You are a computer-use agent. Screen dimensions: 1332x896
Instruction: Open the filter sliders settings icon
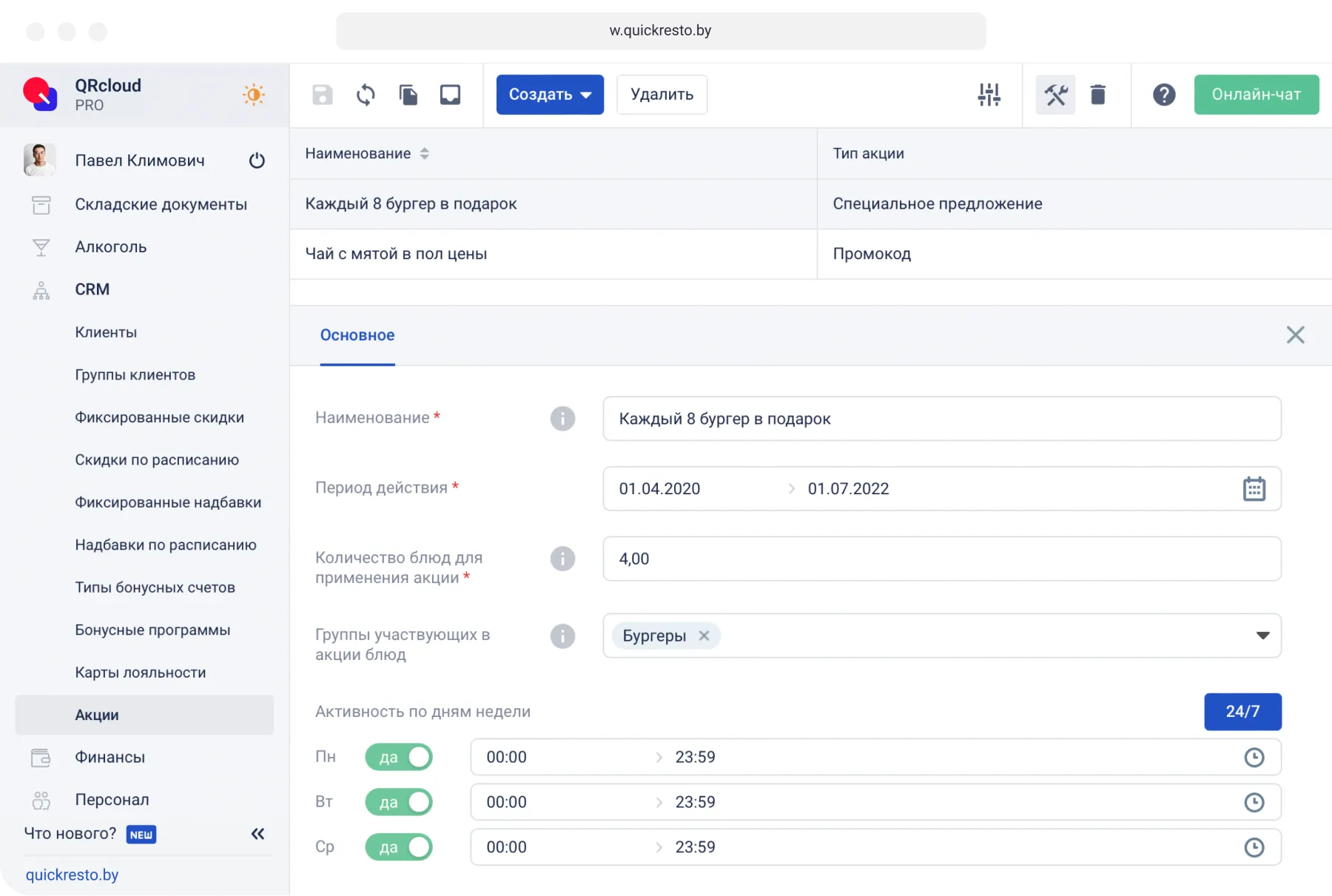coord(989,95)
